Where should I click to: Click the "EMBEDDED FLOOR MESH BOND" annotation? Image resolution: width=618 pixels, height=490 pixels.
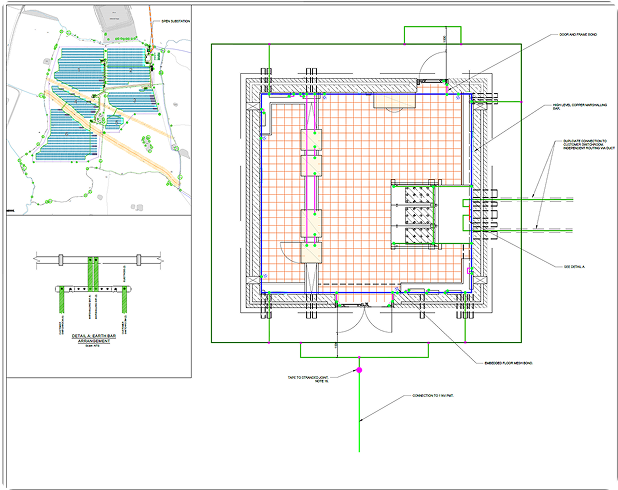pyautogui.click(x=508, y=363)
